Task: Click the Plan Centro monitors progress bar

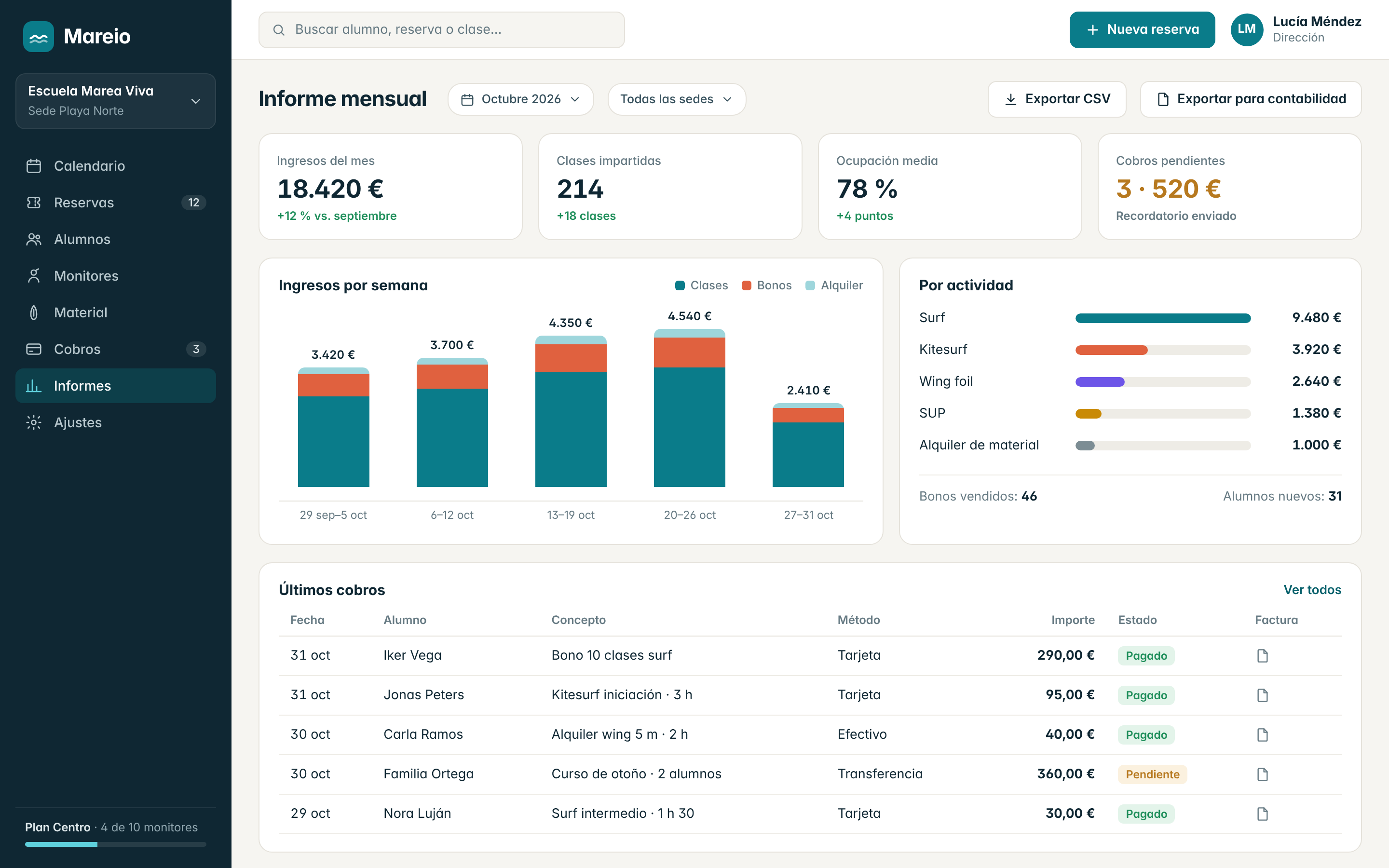Action: [x=115, y=844]
